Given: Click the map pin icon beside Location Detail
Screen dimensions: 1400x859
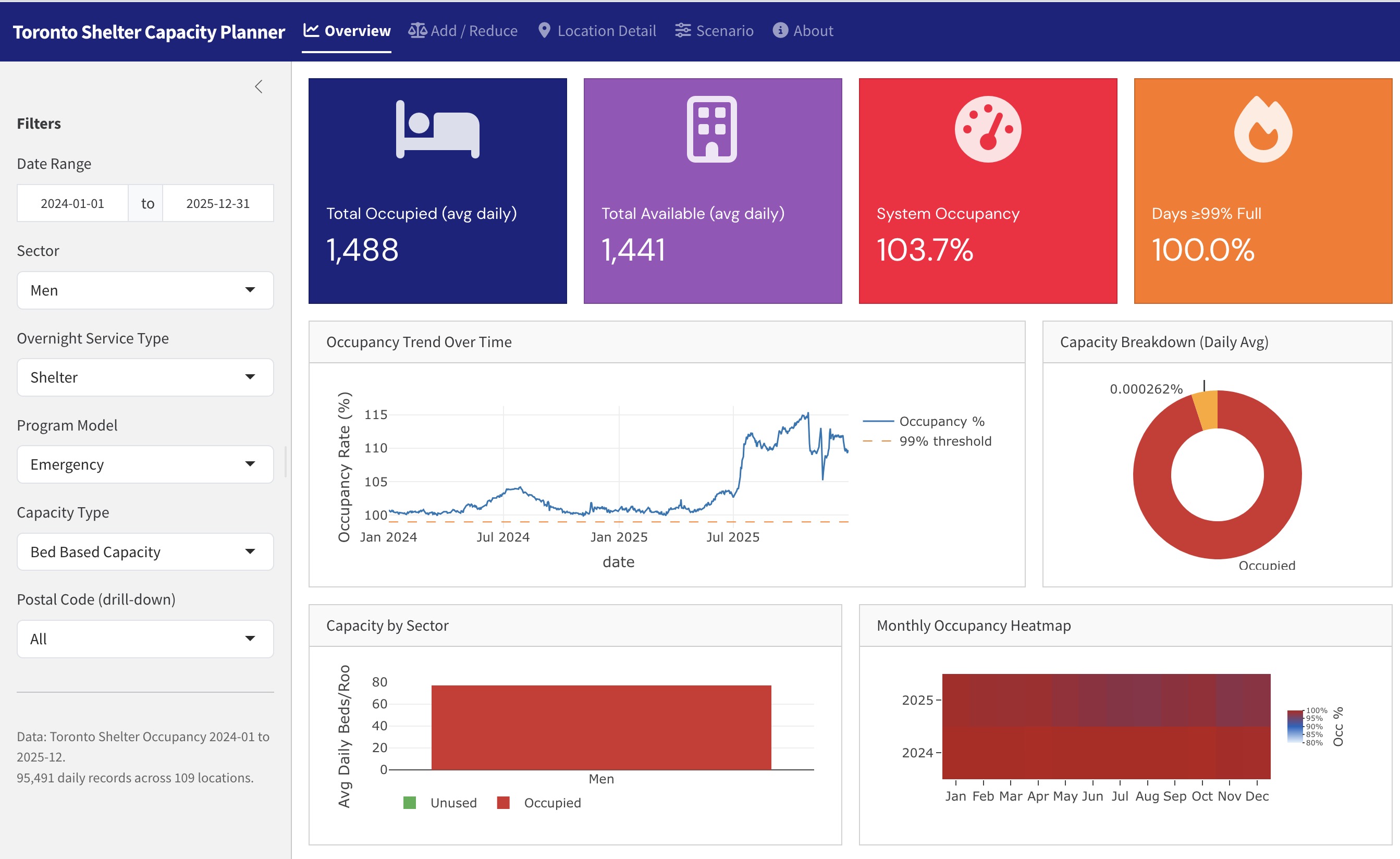Looking at the screenshot, I should point(544,31).
